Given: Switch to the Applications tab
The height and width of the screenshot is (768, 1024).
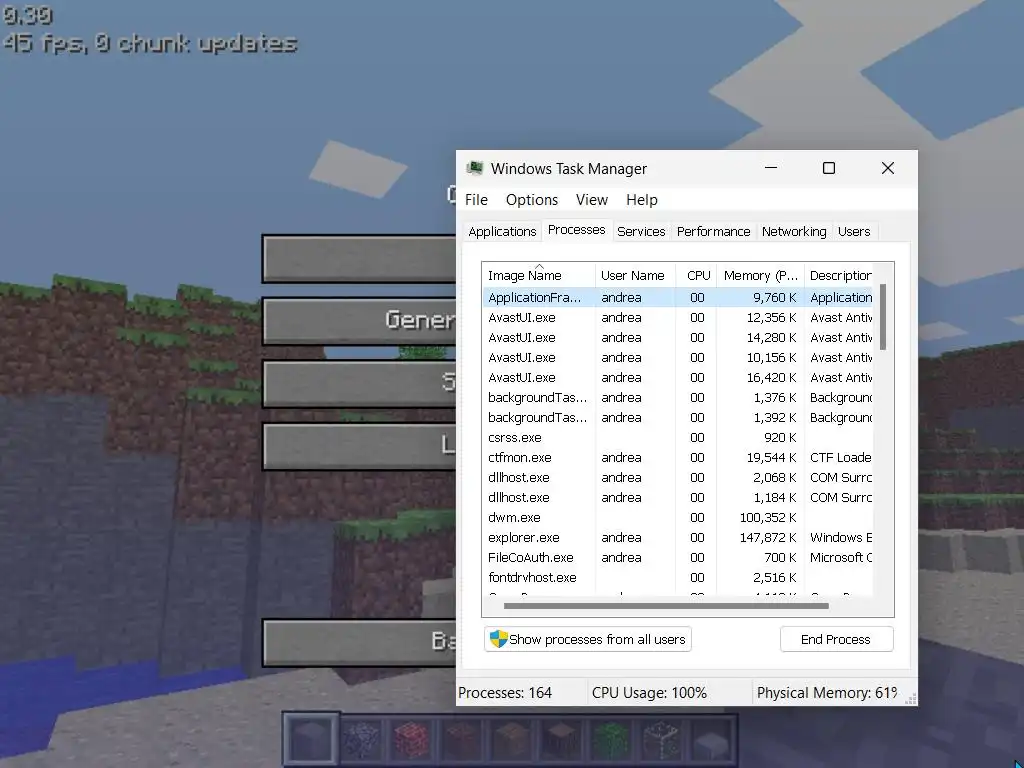Looking at the screenshot, I should pyautogui.click(x=502, y=232).
